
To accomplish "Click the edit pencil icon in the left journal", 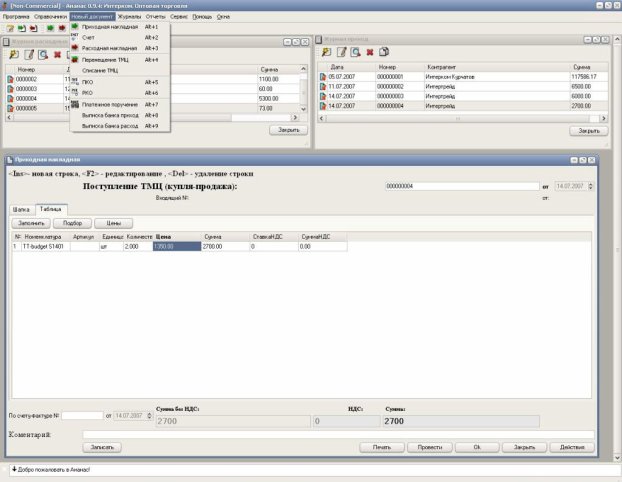I will coord(29,54).
